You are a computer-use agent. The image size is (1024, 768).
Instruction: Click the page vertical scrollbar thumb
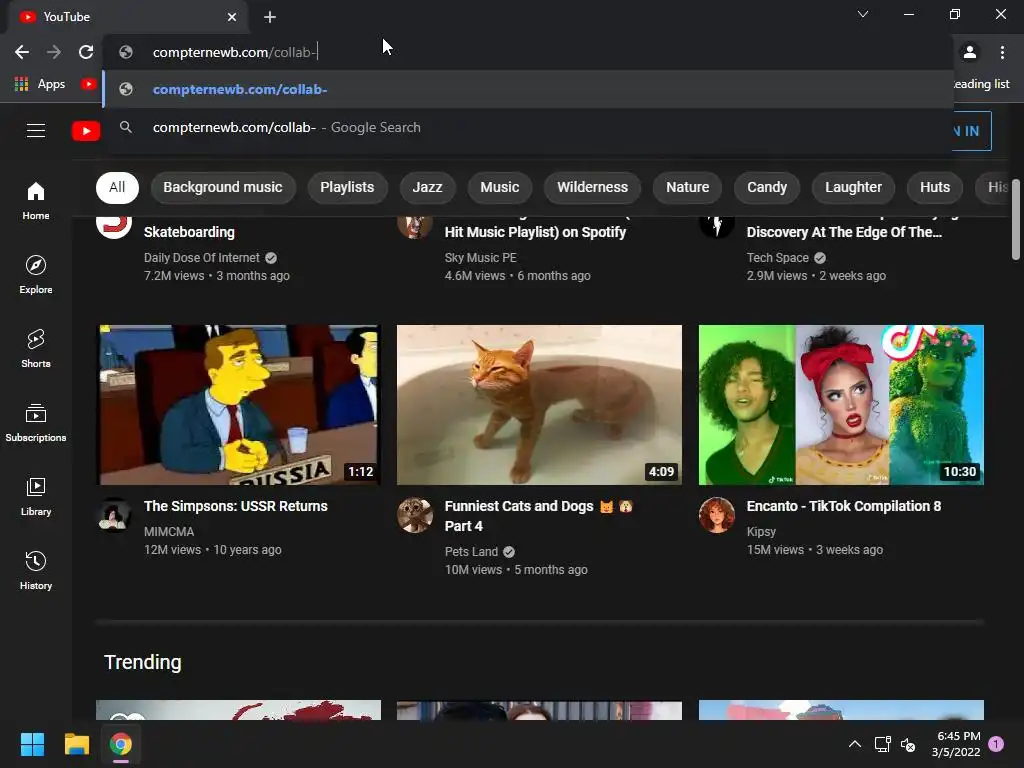click(1016, 220)
